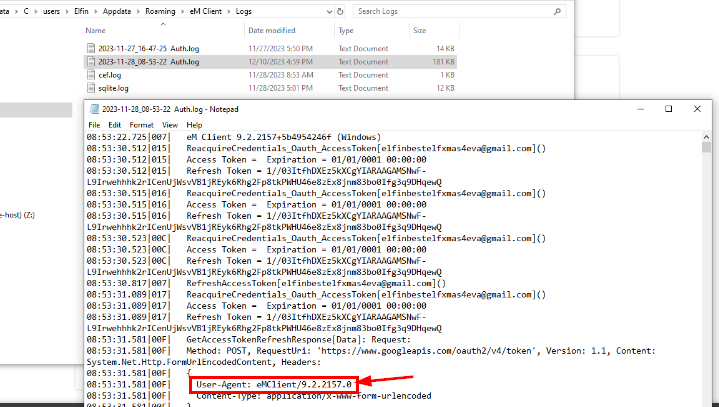This screenshot has width=719, height=407.
Task: Expand the chevron after eM Client breadcrumb
Action: (x=228, y=11)
